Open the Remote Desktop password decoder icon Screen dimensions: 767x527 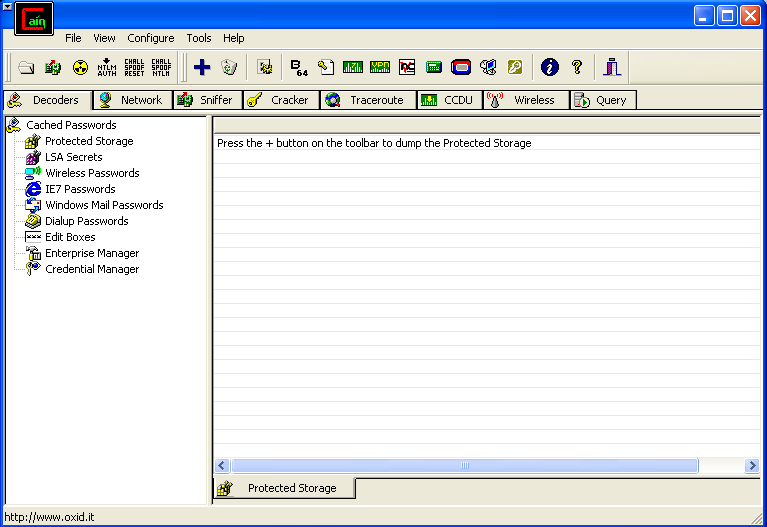point(488,67)
